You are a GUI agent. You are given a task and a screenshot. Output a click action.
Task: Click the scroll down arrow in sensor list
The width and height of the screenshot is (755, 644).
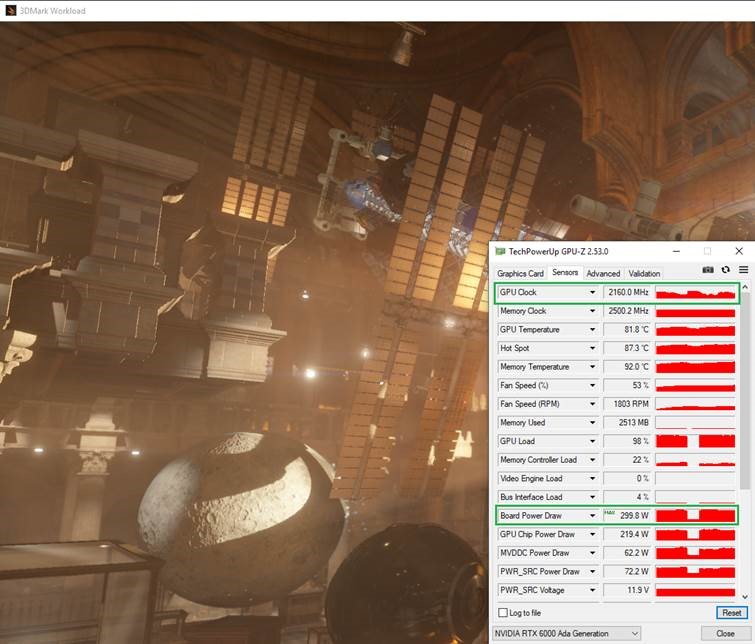[x=745, y=597]
